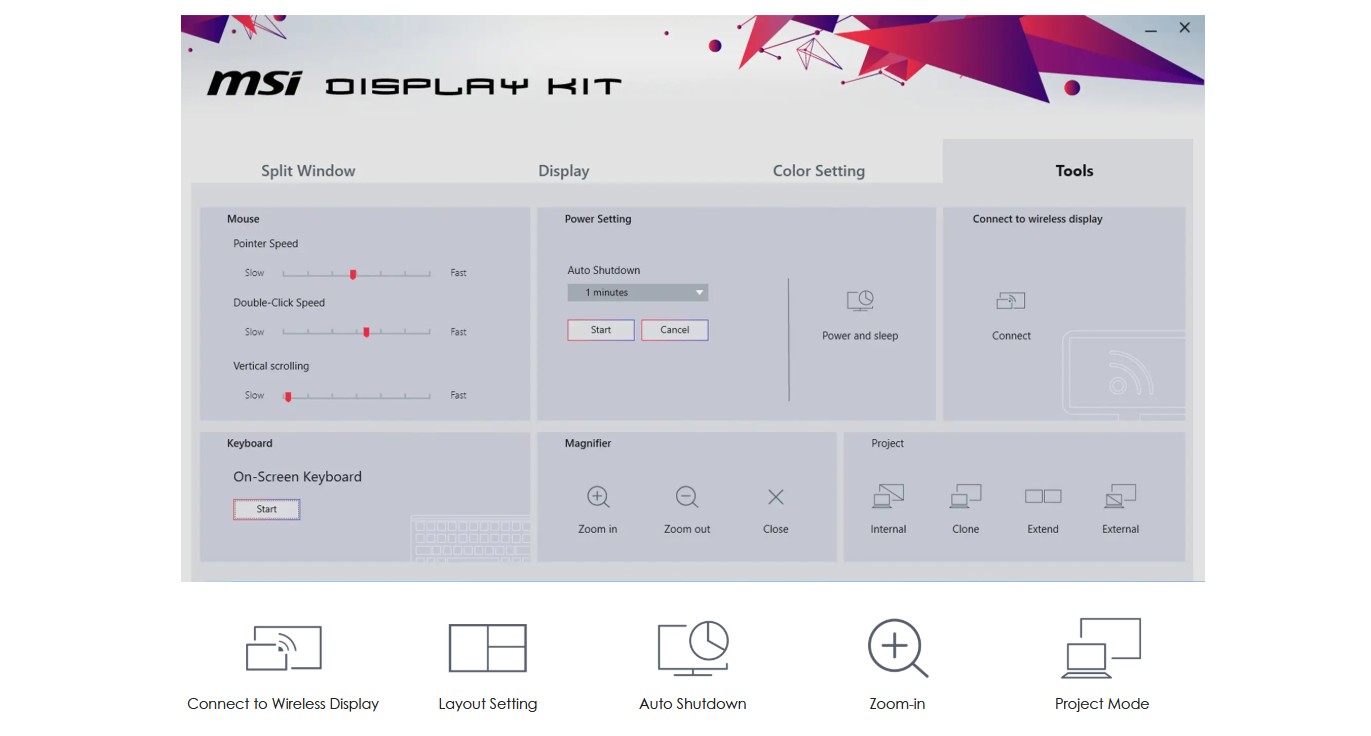The height and width of the screenshot is (736, 1371).
Task: Click the Pointer Speed slider handle
Action: pyautogui.click(x=353, y=274)
